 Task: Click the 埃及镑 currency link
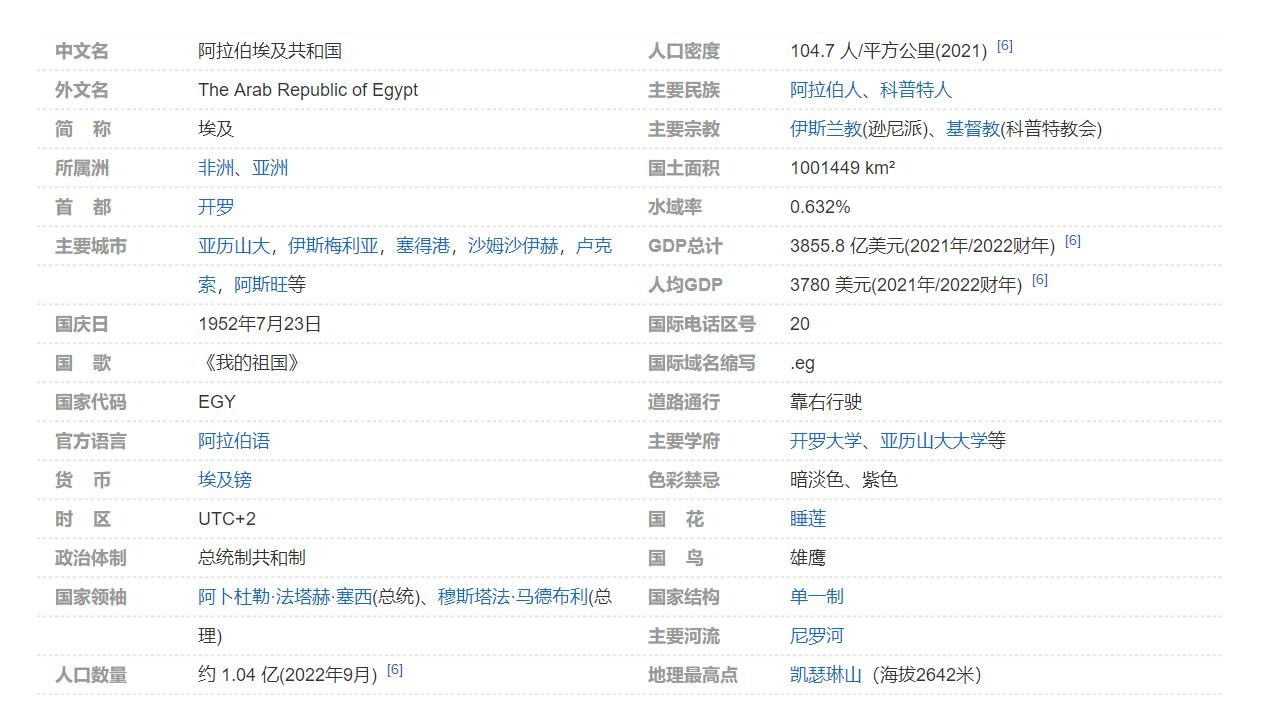click(227, 480)
